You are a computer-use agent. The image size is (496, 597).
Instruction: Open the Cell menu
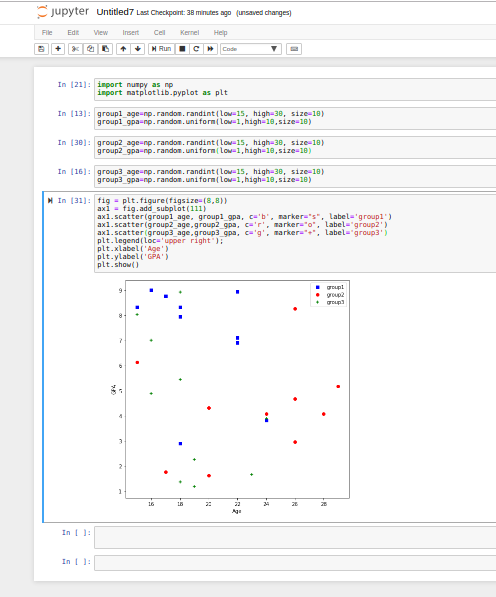159,32
